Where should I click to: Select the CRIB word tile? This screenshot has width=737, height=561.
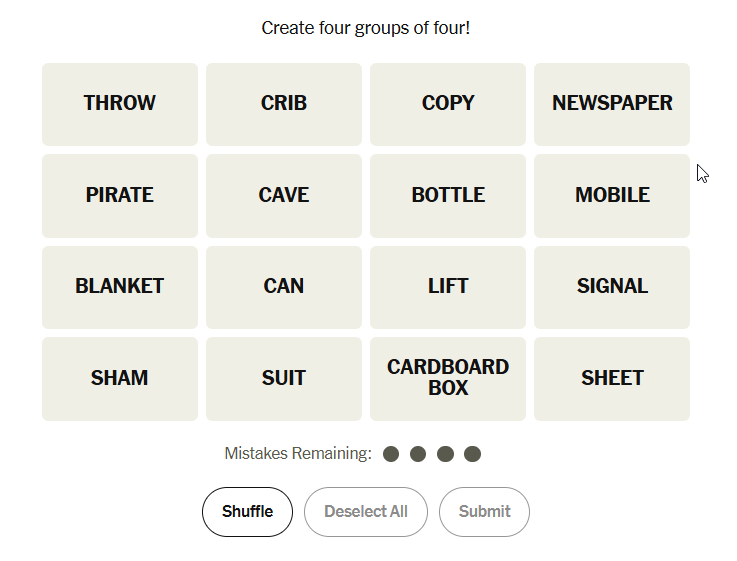(284, 104)
